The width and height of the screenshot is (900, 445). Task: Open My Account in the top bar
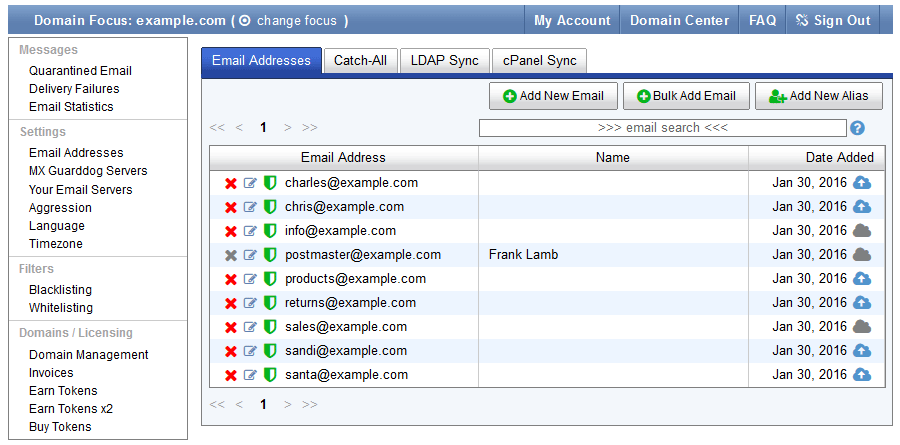coord(572,20)
